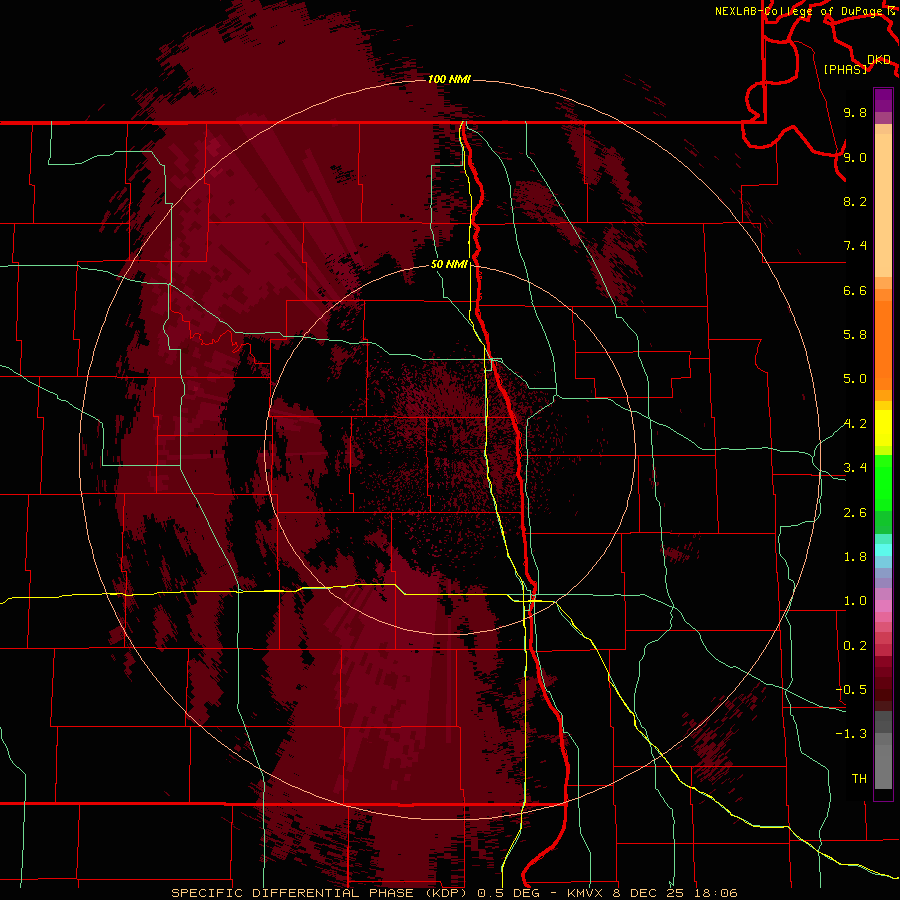Click the 5.8 value on the color scale
Viewport: 900px width, 900px height.
[x=855, y=335]
